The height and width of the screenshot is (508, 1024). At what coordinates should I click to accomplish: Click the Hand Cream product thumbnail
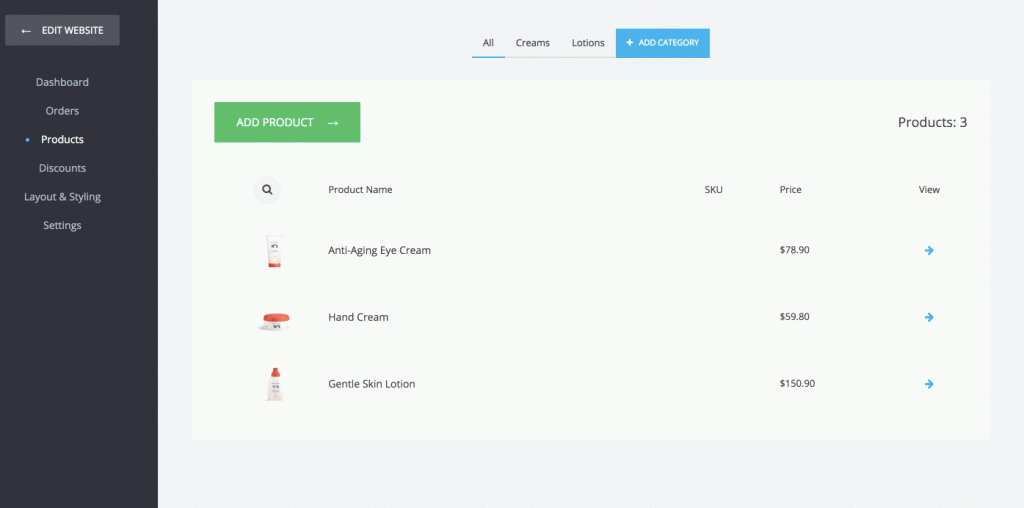coord(274,319)
